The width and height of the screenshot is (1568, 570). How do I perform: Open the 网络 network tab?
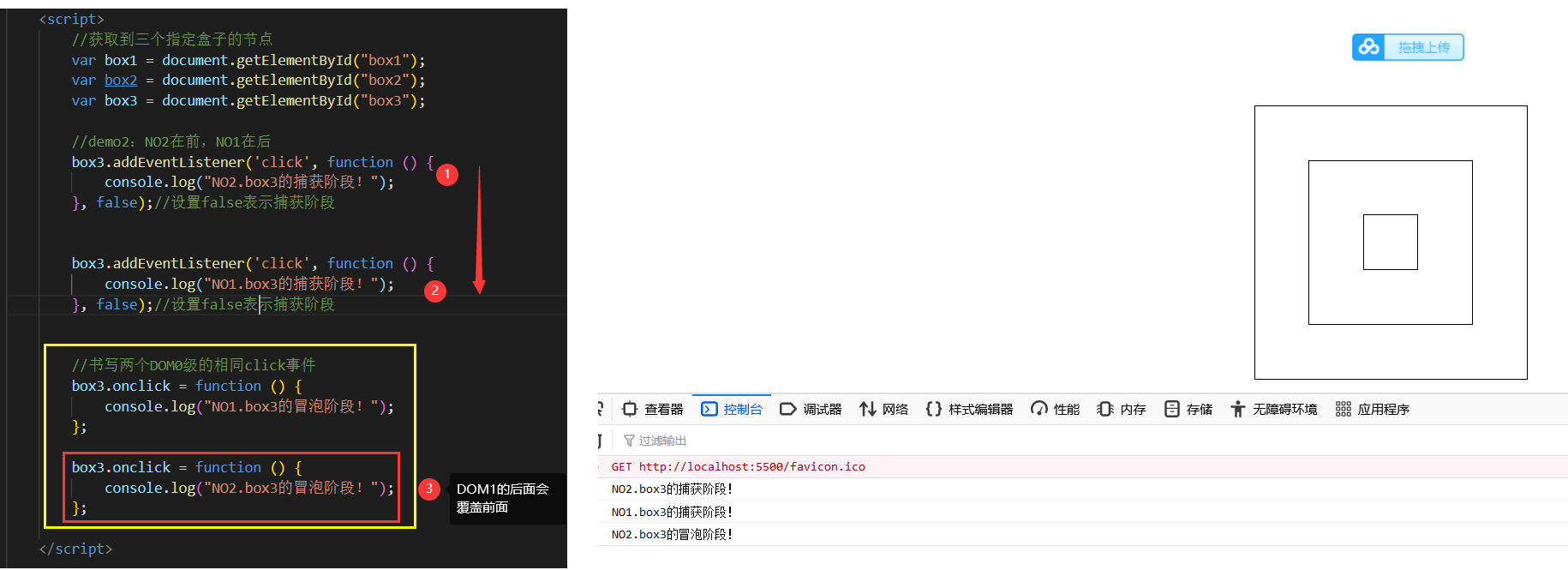pyautogui.click(x=883, y=409)
